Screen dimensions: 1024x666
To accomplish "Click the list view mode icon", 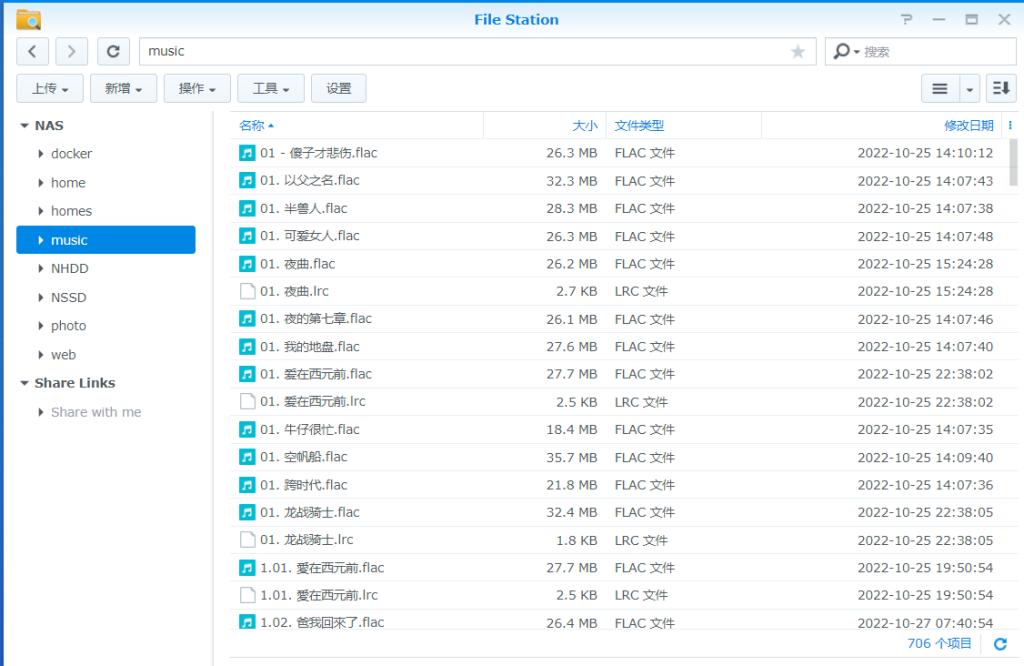I will (940, 89).
